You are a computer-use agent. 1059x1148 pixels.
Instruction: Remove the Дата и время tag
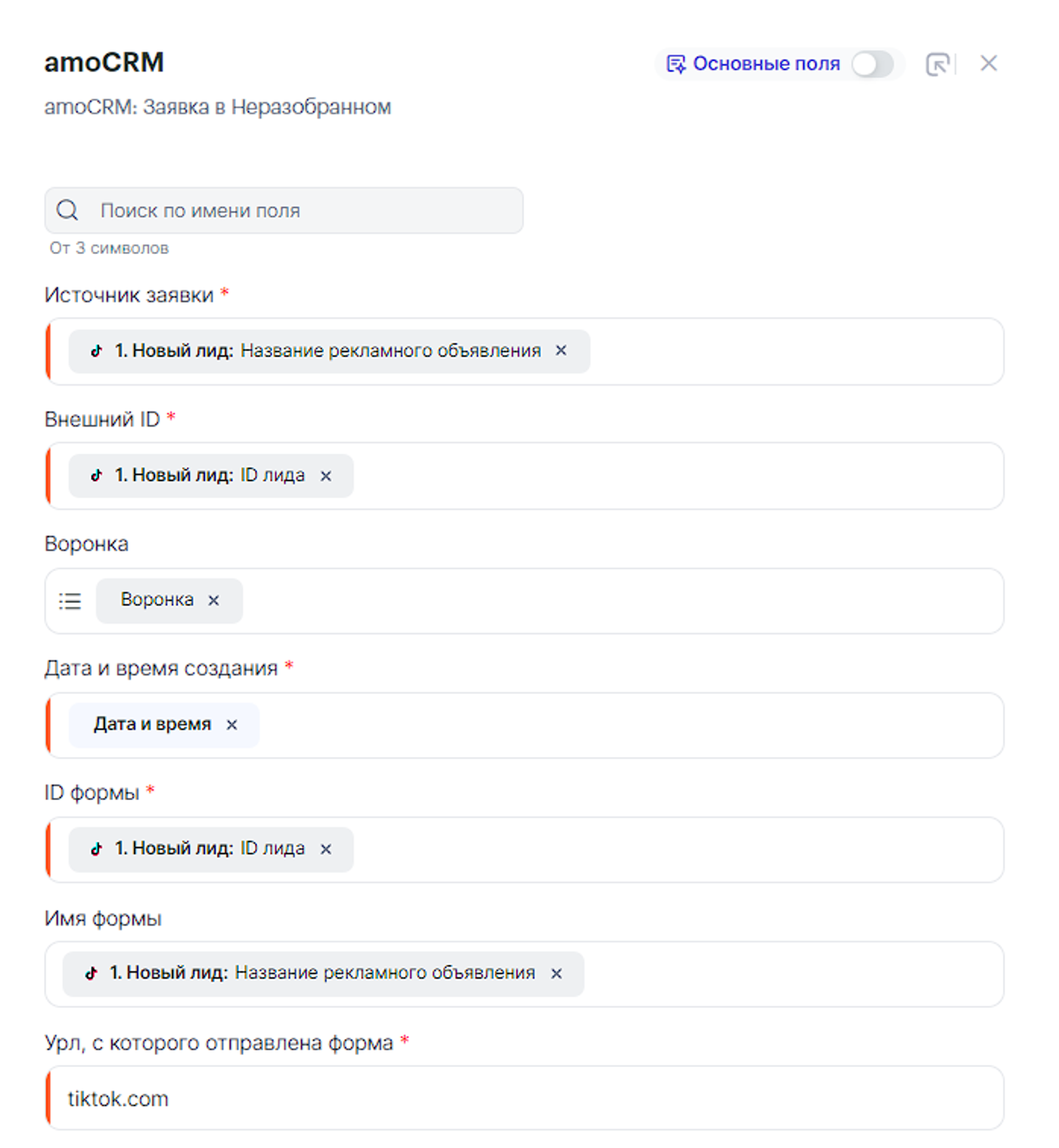point(232,724)
